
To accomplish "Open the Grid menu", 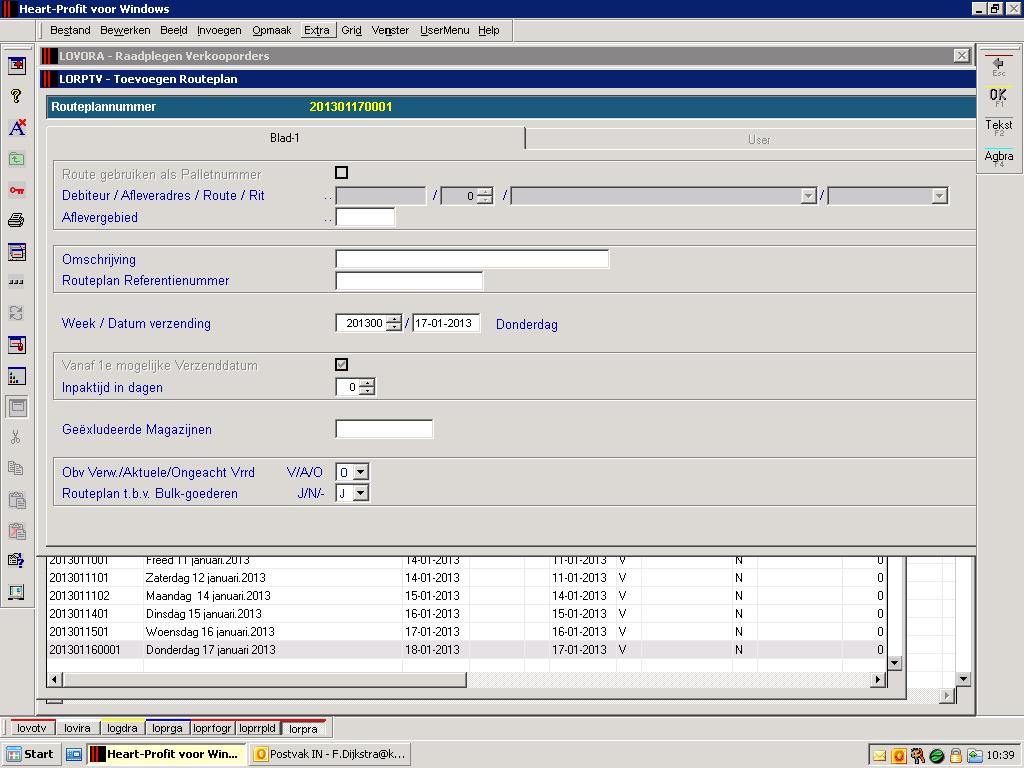I will point(351,30).
